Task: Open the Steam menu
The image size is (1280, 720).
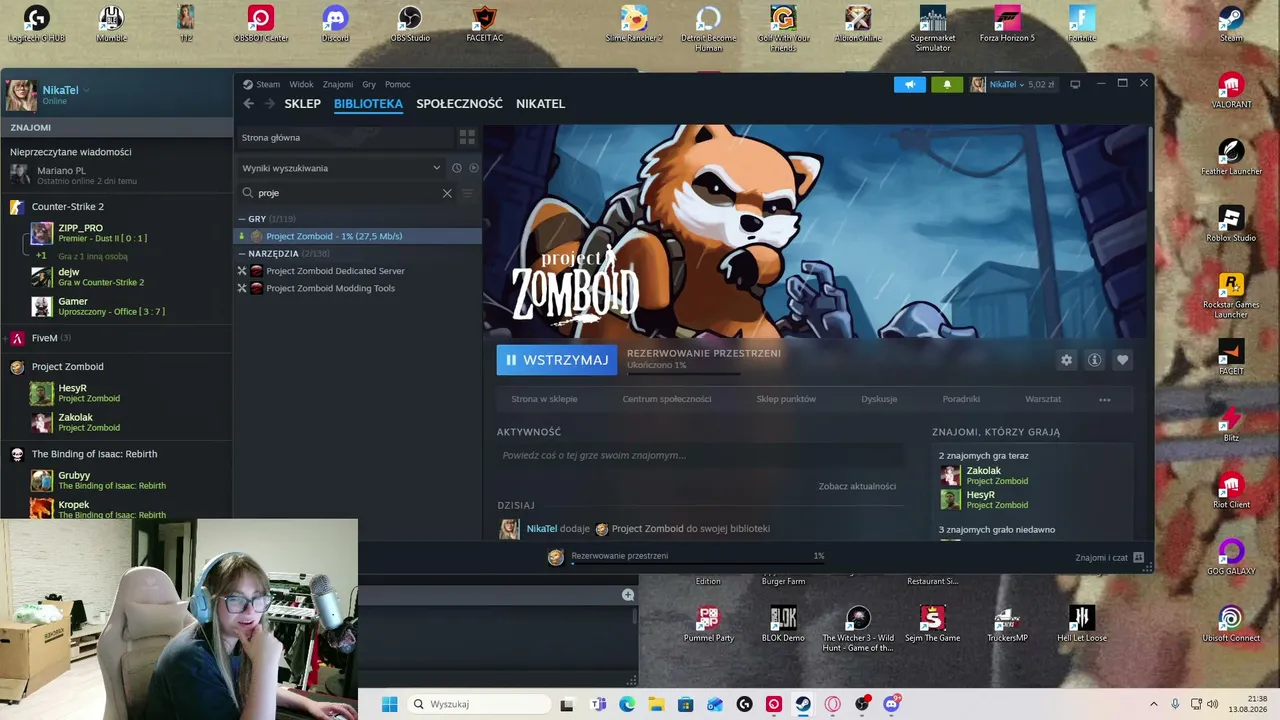Action: point(268,85)
